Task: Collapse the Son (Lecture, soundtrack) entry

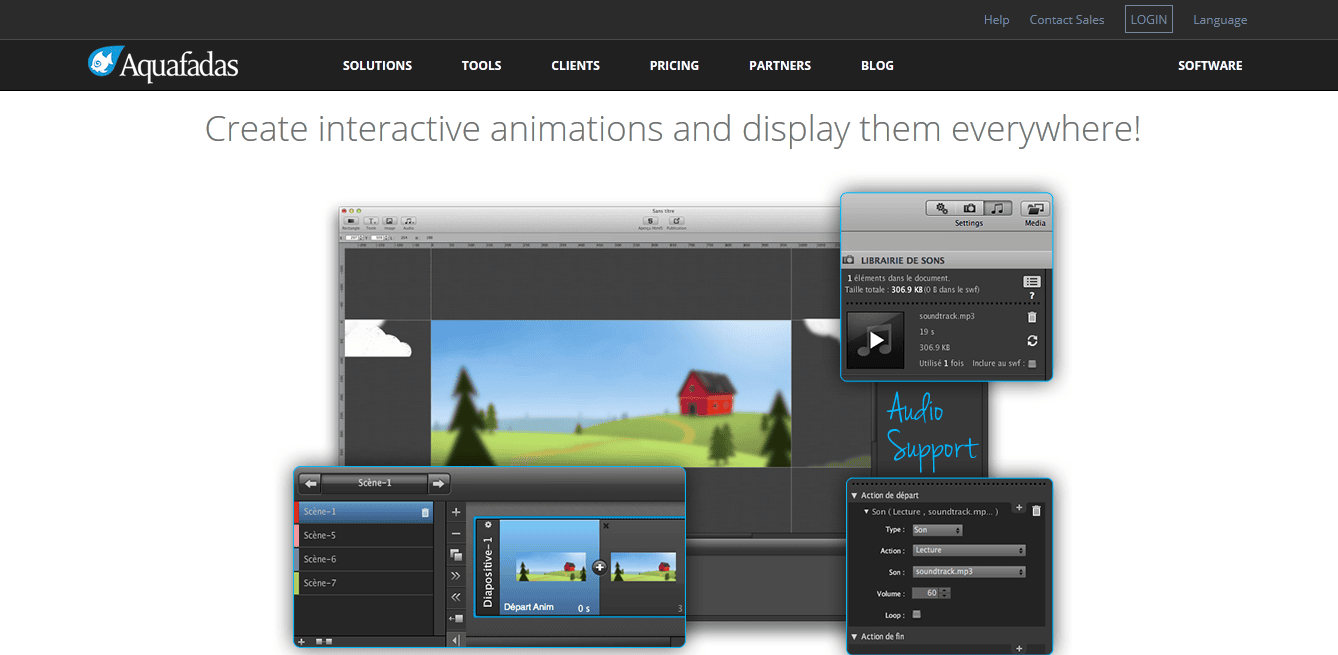Action: [865, 512]
